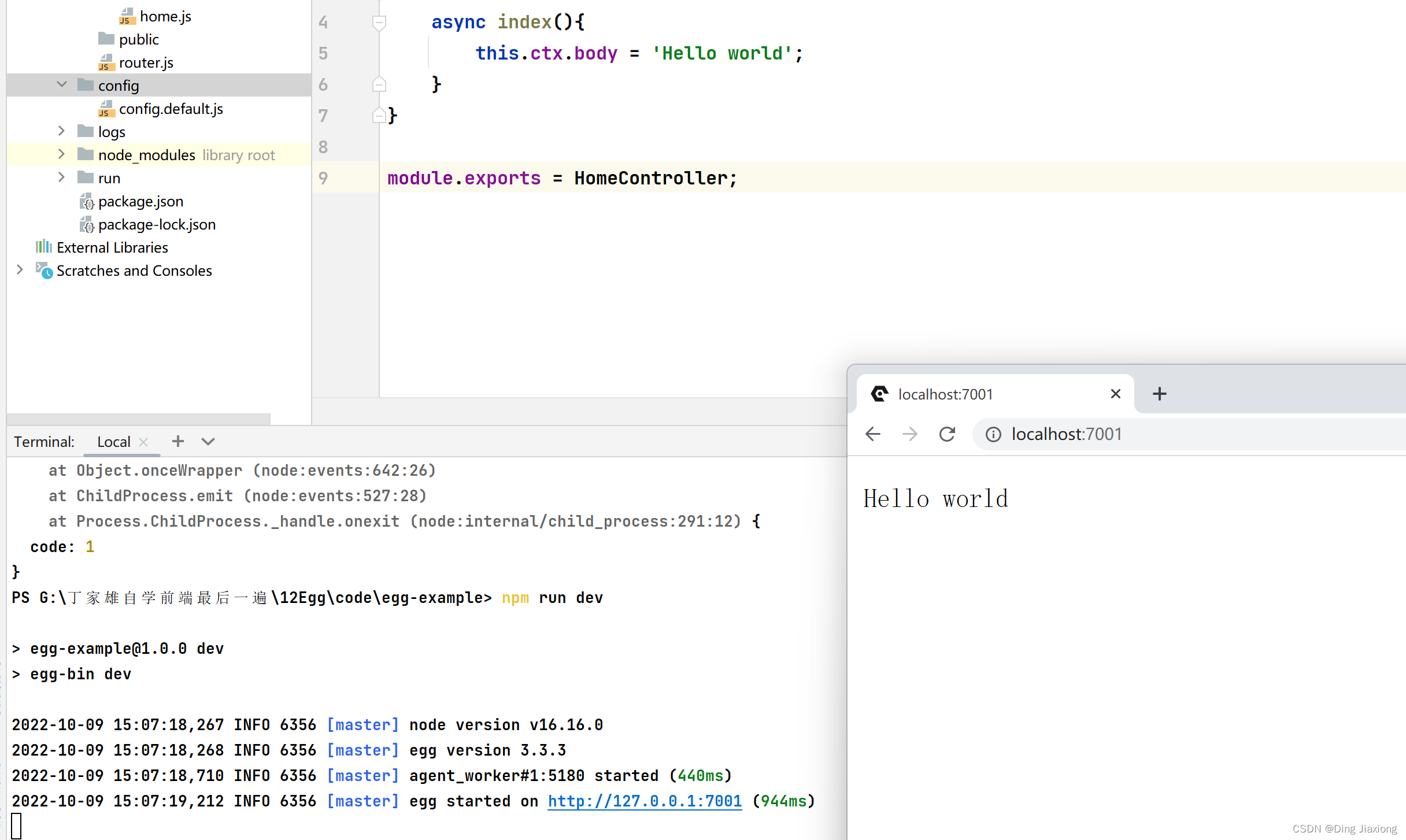Viewport: 1406px width, 840px height.
Task: Click 'node version v16.16.0' log line
Action: click(x=506, y=725)
